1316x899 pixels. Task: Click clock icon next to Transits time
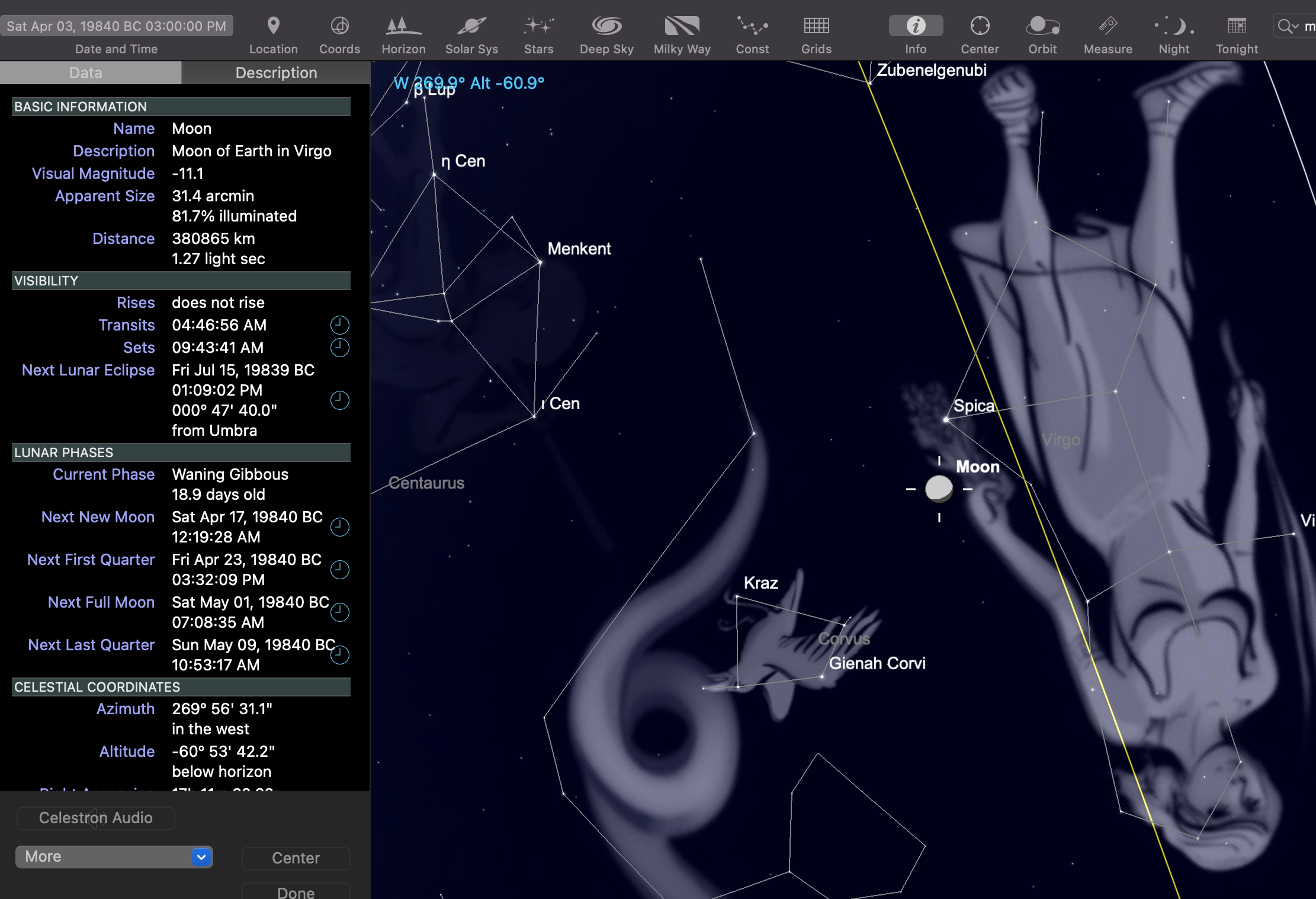[339, 325]
